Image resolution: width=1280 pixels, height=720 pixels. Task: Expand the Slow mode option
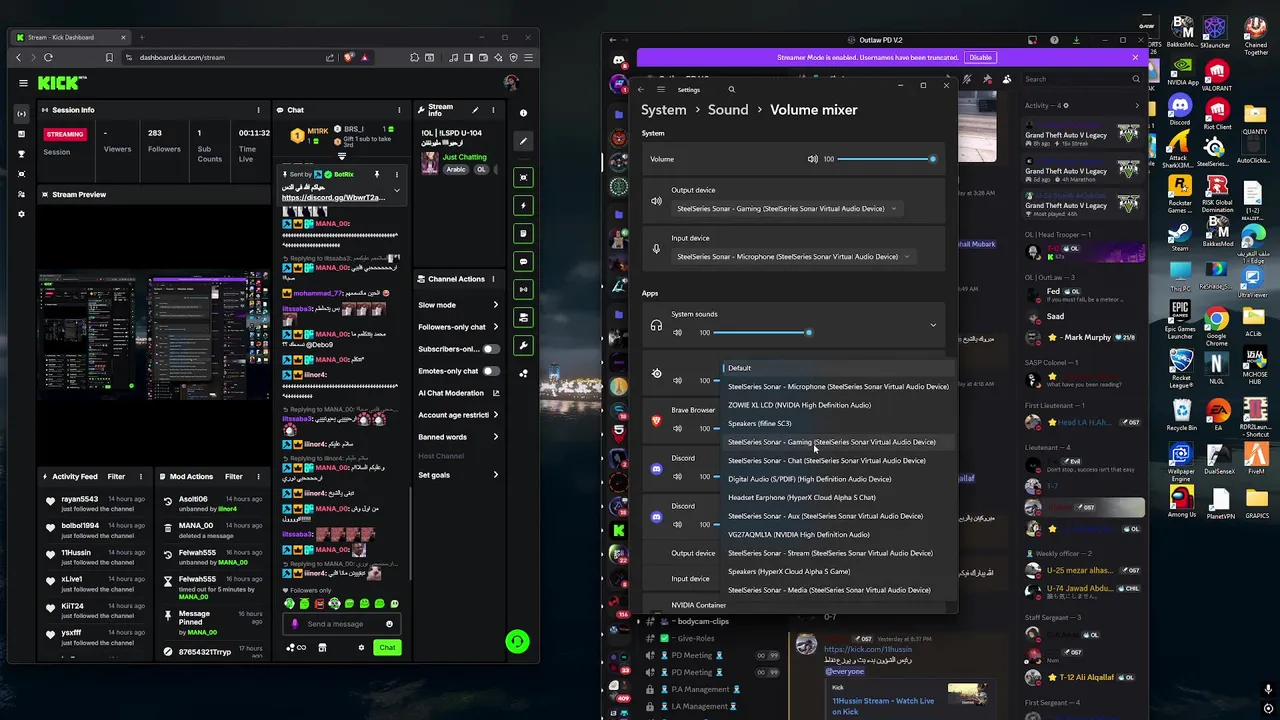pyautogui.click(x=458, y=305)
